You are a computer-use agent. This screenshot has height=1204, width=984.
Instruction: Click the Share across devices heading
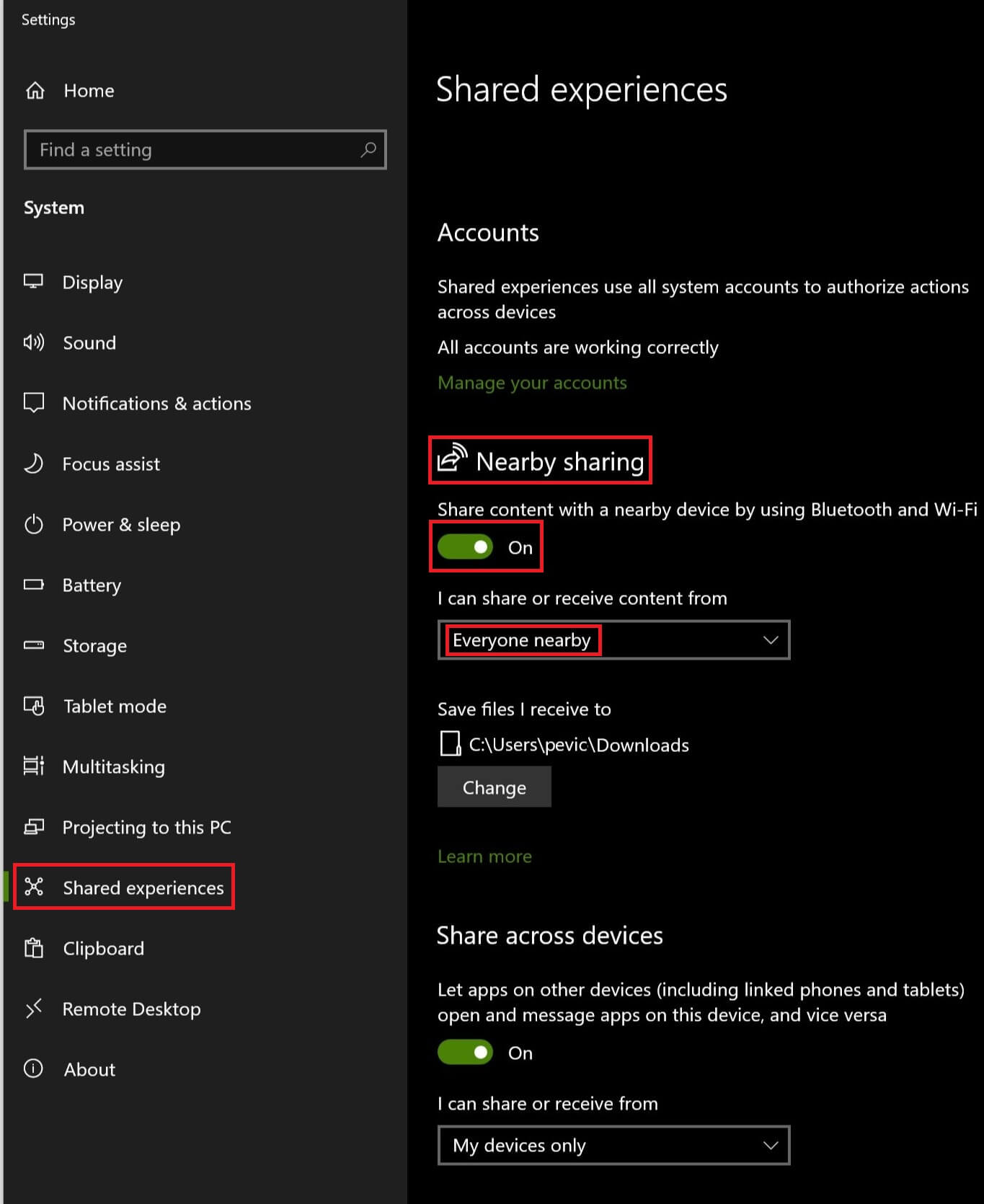click(549, 935)
